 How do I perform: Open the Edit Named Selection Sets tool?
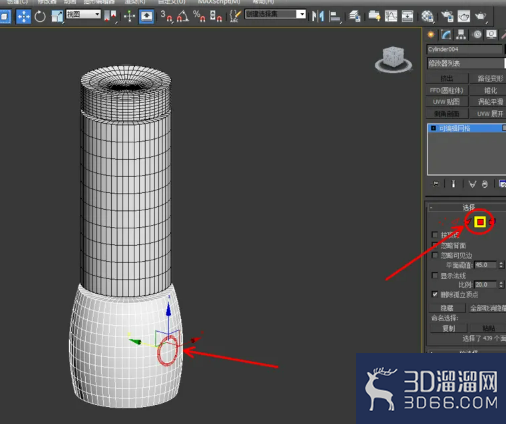(235, 16)
